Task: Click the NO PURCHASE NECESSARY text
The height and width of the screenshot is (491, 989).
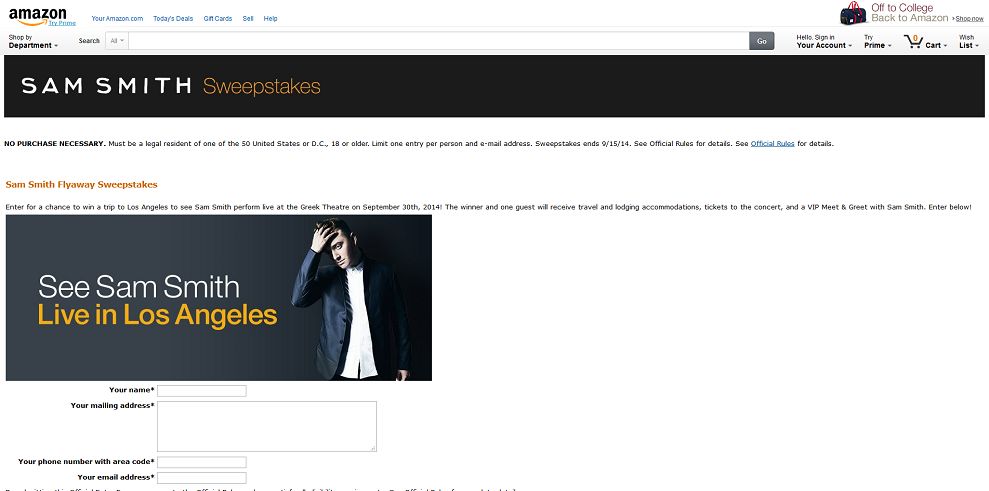Action: [55, 144]
